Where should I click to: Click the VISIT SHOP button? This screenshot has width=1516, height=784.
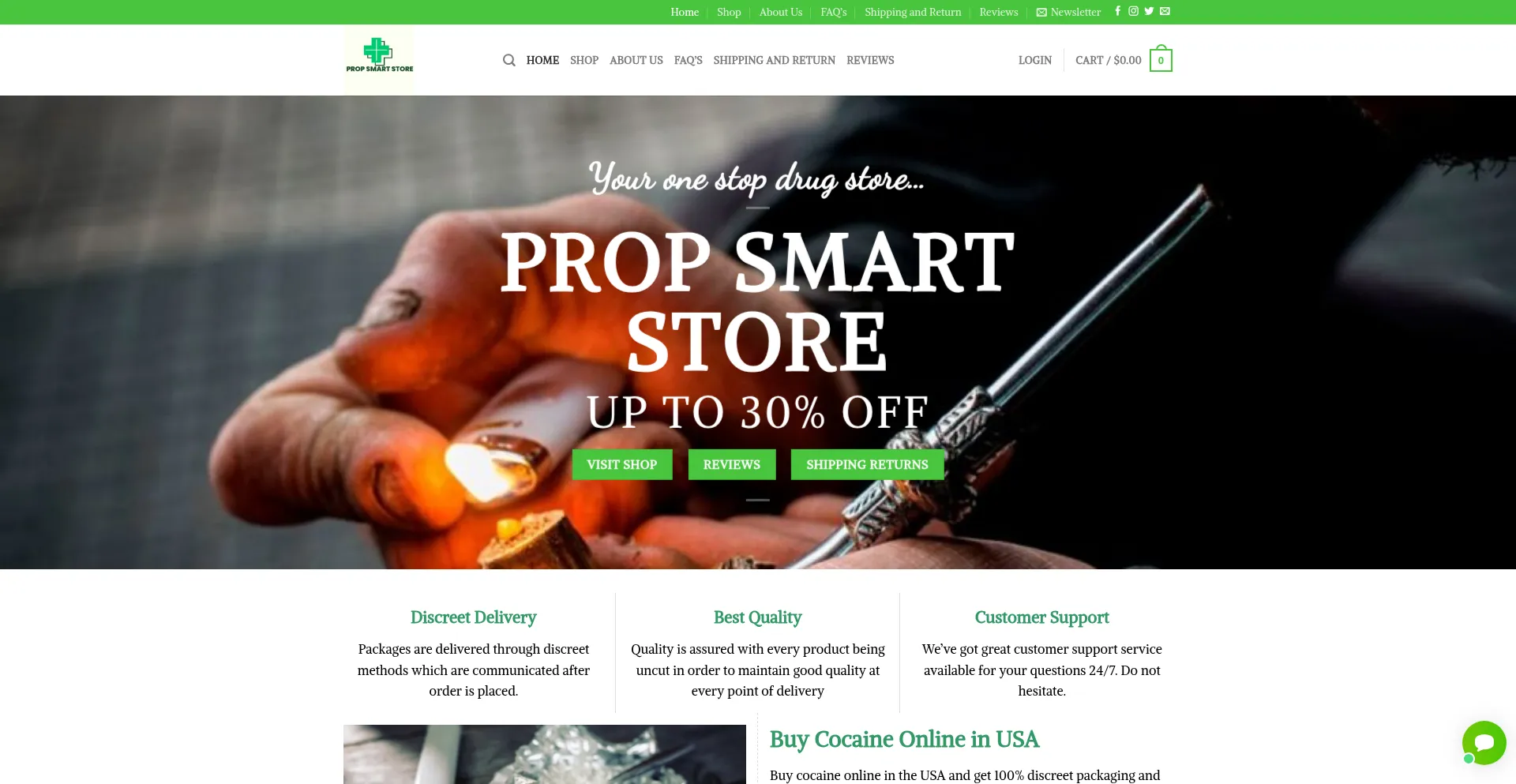622,464
